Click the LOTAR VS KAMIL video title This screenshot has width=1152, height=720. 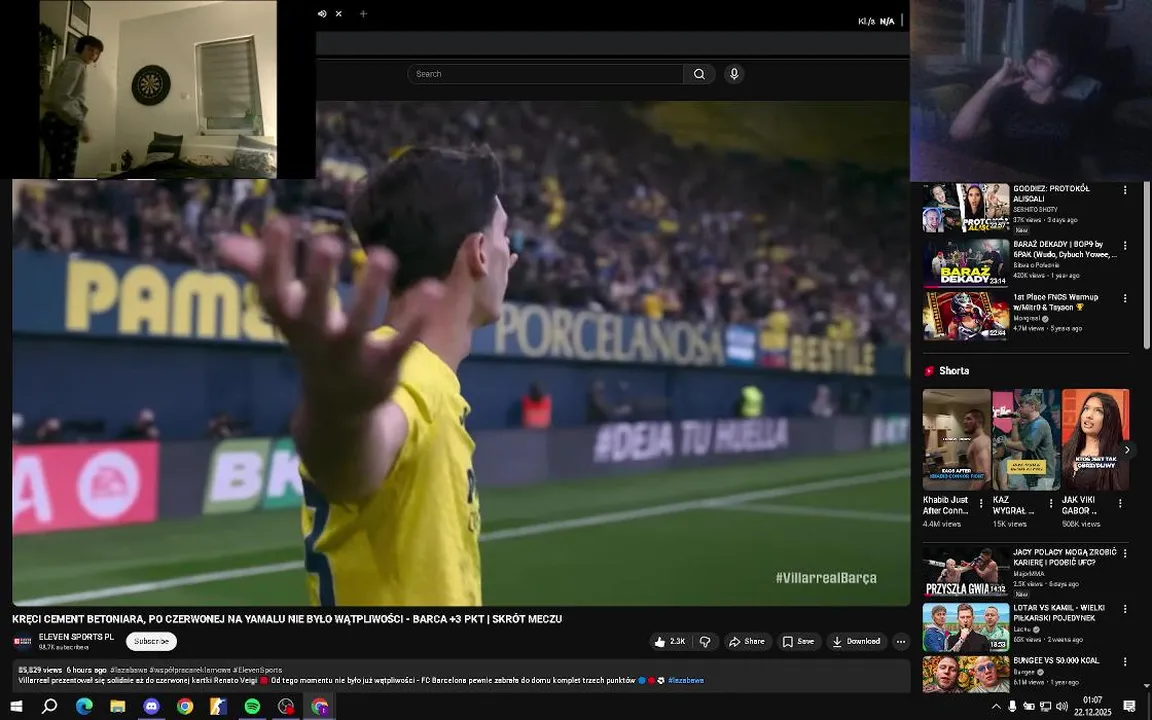(1059, 613)
